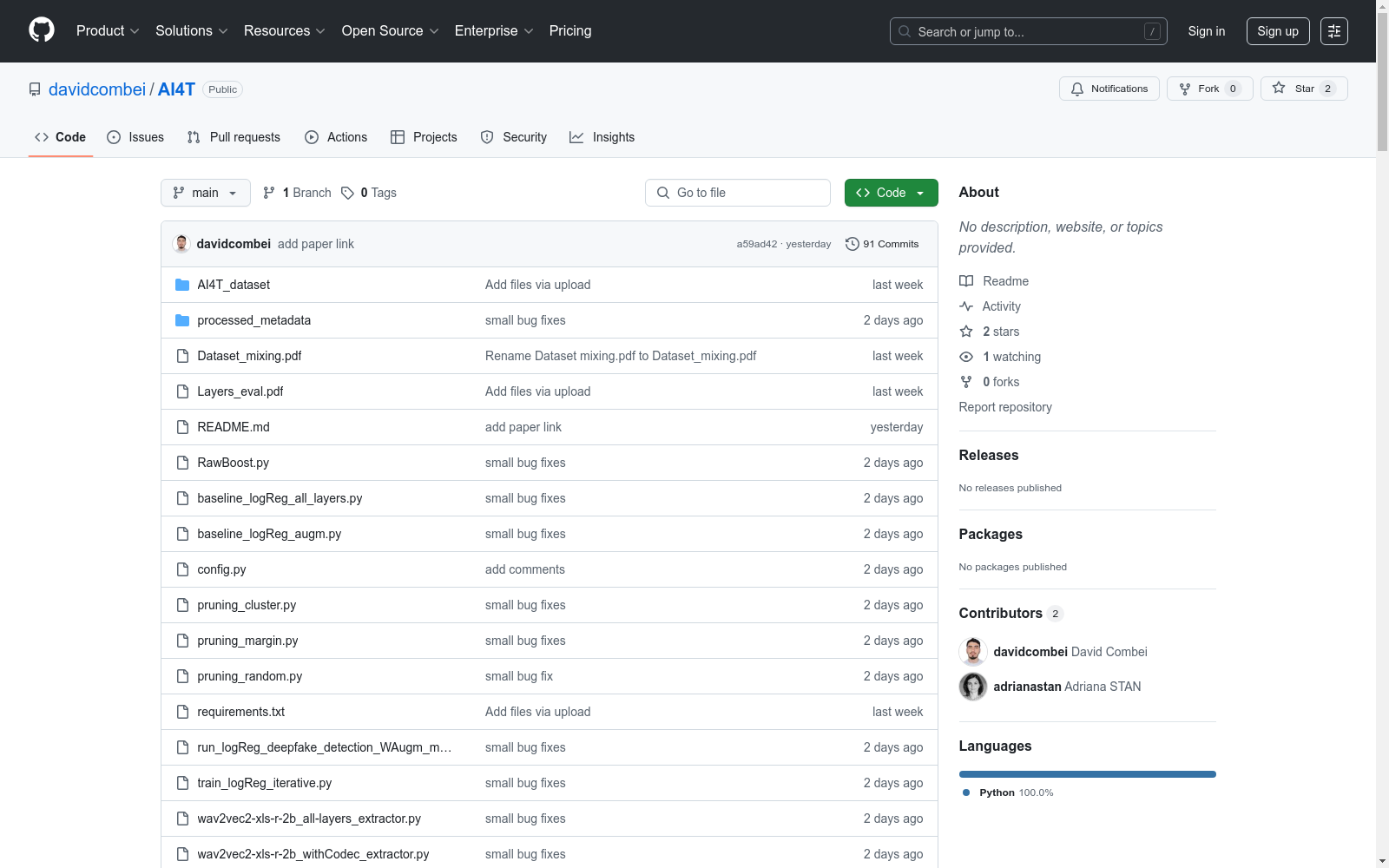Click the commit history clock icon
Viewport: 1389px width, 868px height.
pyautogui.click(x=852, y=244)
